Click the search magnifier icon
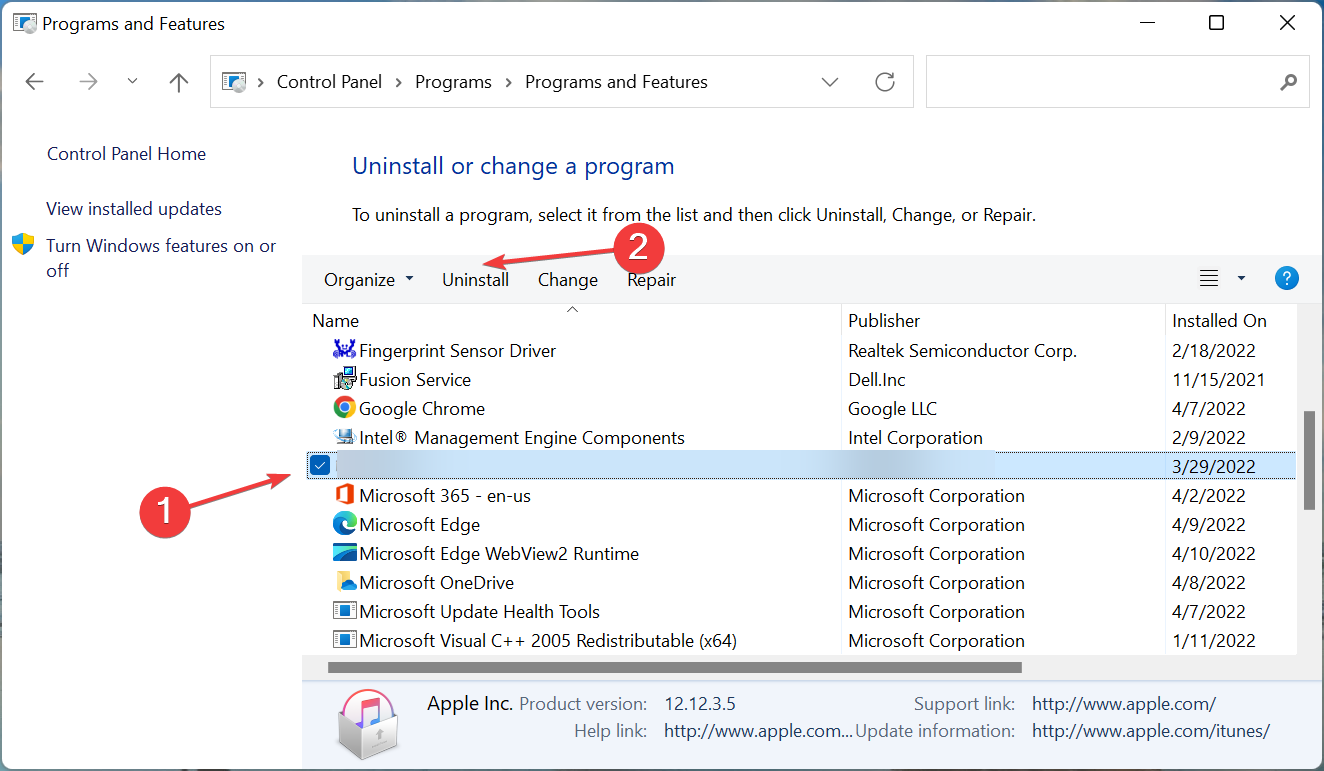Viewport: 1324px width, 771px height. coord(1289,82)
